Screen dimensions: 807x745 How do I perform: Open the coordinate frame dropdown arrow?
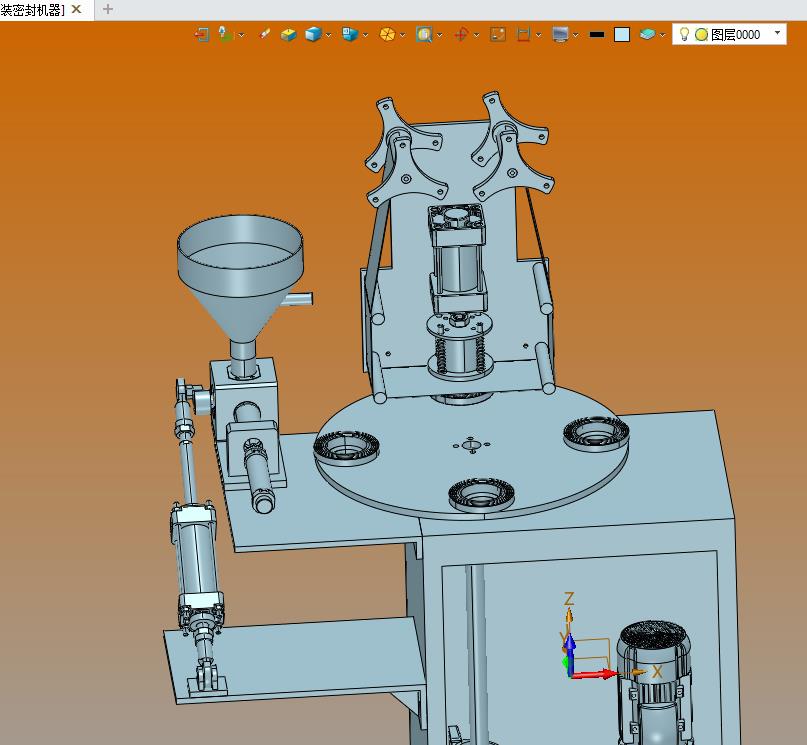click(477, 35)
